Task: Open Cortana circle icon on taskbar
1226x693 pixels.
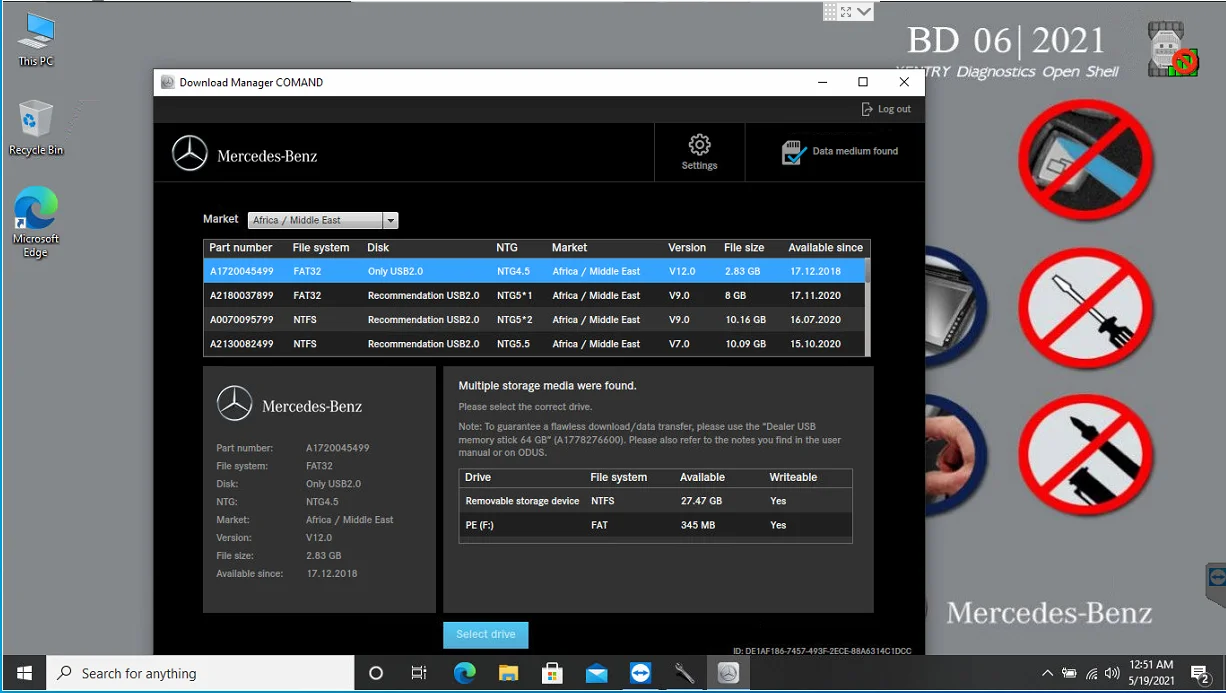Action: pos(376,673)
